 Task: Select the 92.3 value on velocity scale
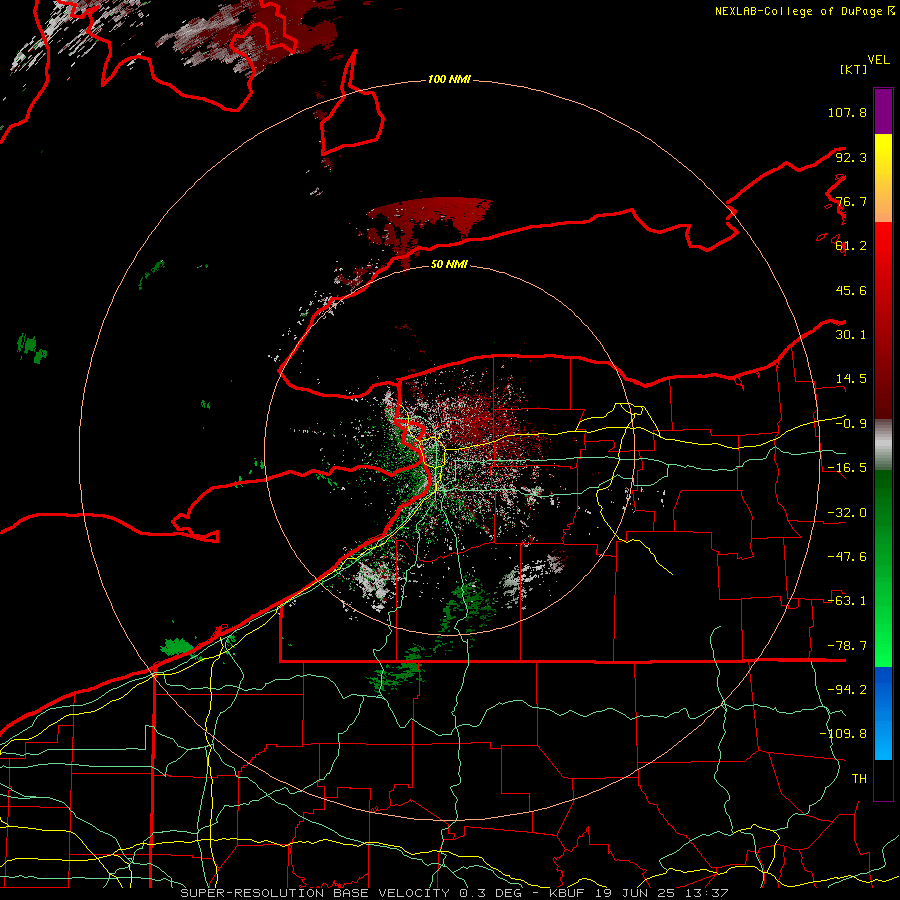click(x=851, y=157)
